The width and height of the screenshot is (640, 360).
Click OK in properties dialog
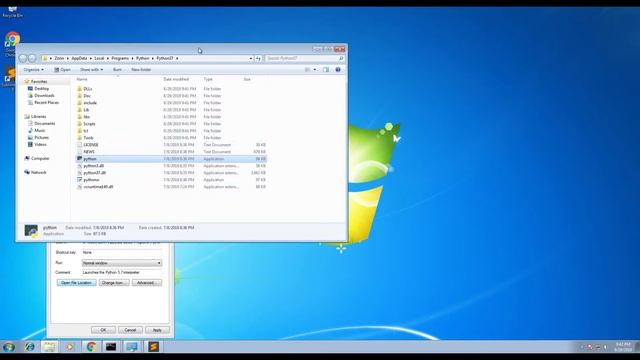coord(103,330)
